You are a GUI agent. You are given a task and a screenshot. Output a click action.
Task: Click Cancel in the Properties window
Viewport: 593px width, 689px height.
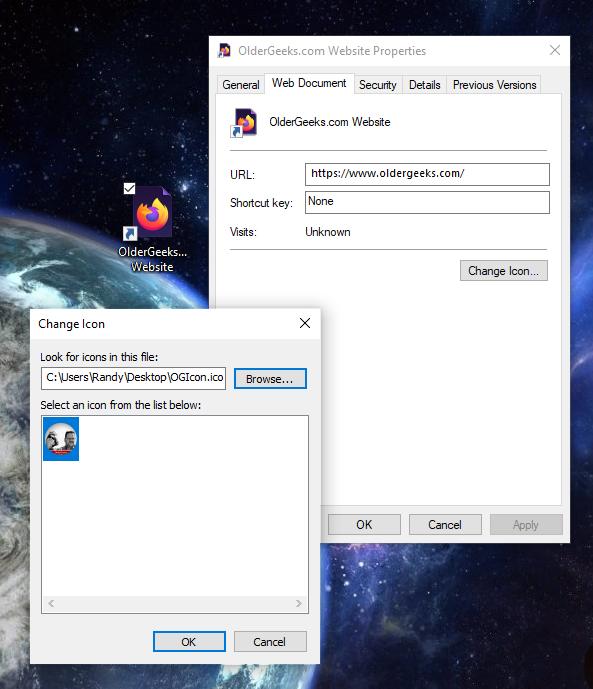(x=445, y=525)
